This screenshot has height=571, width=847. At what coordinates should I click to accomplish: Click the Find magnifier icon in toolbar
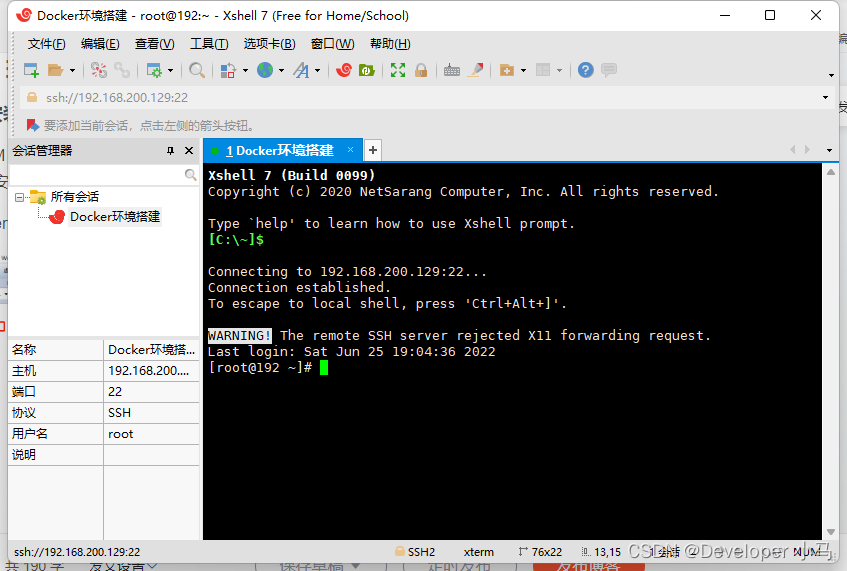(x=197, y=70)
